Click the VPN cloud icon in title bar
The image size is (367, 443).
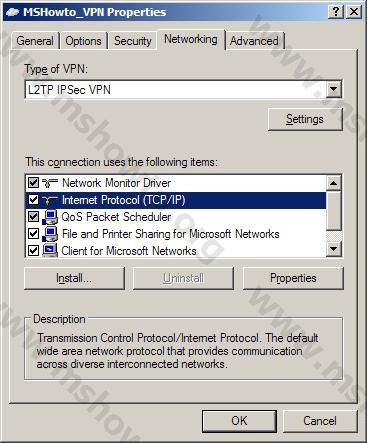(x=13, y=12)
